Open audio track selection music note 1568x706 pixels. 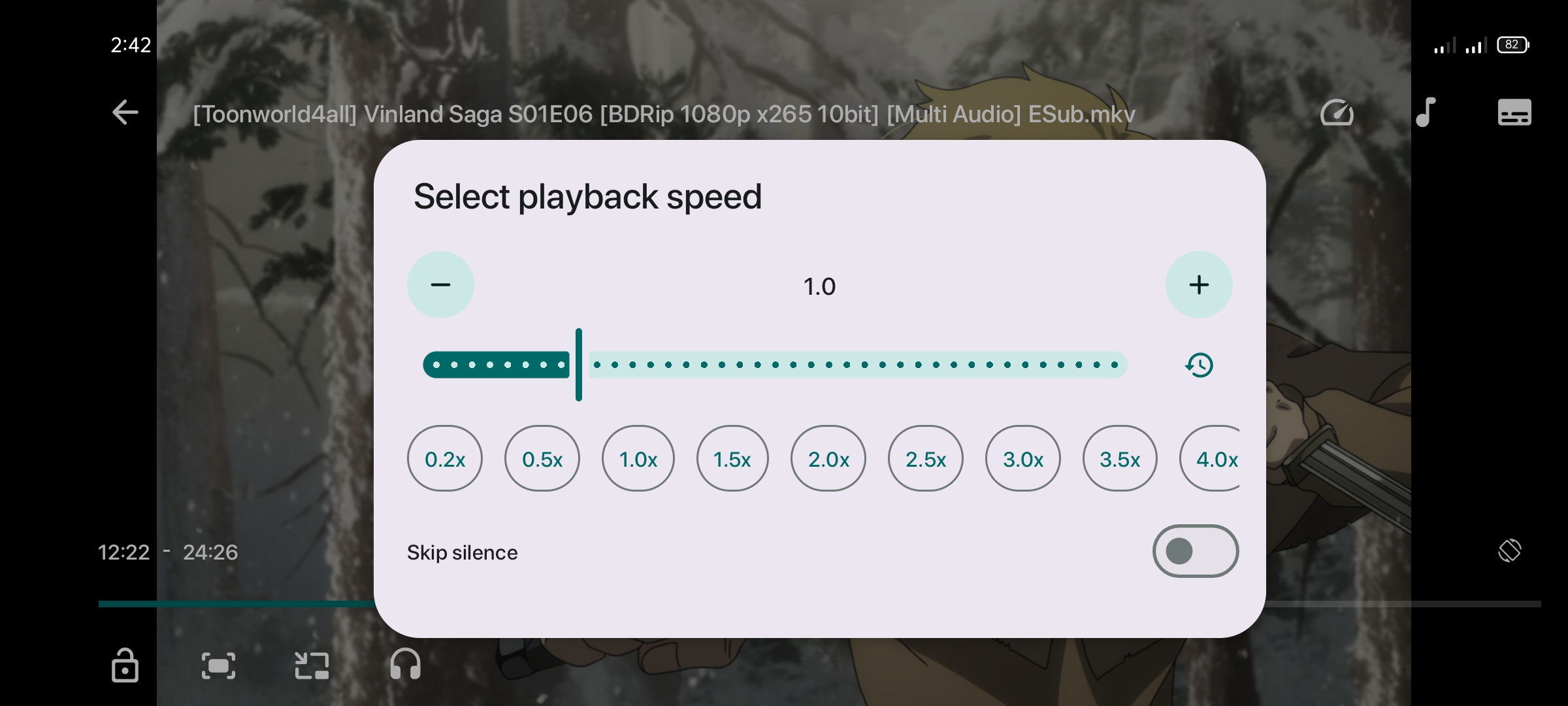click(1426, 112)
